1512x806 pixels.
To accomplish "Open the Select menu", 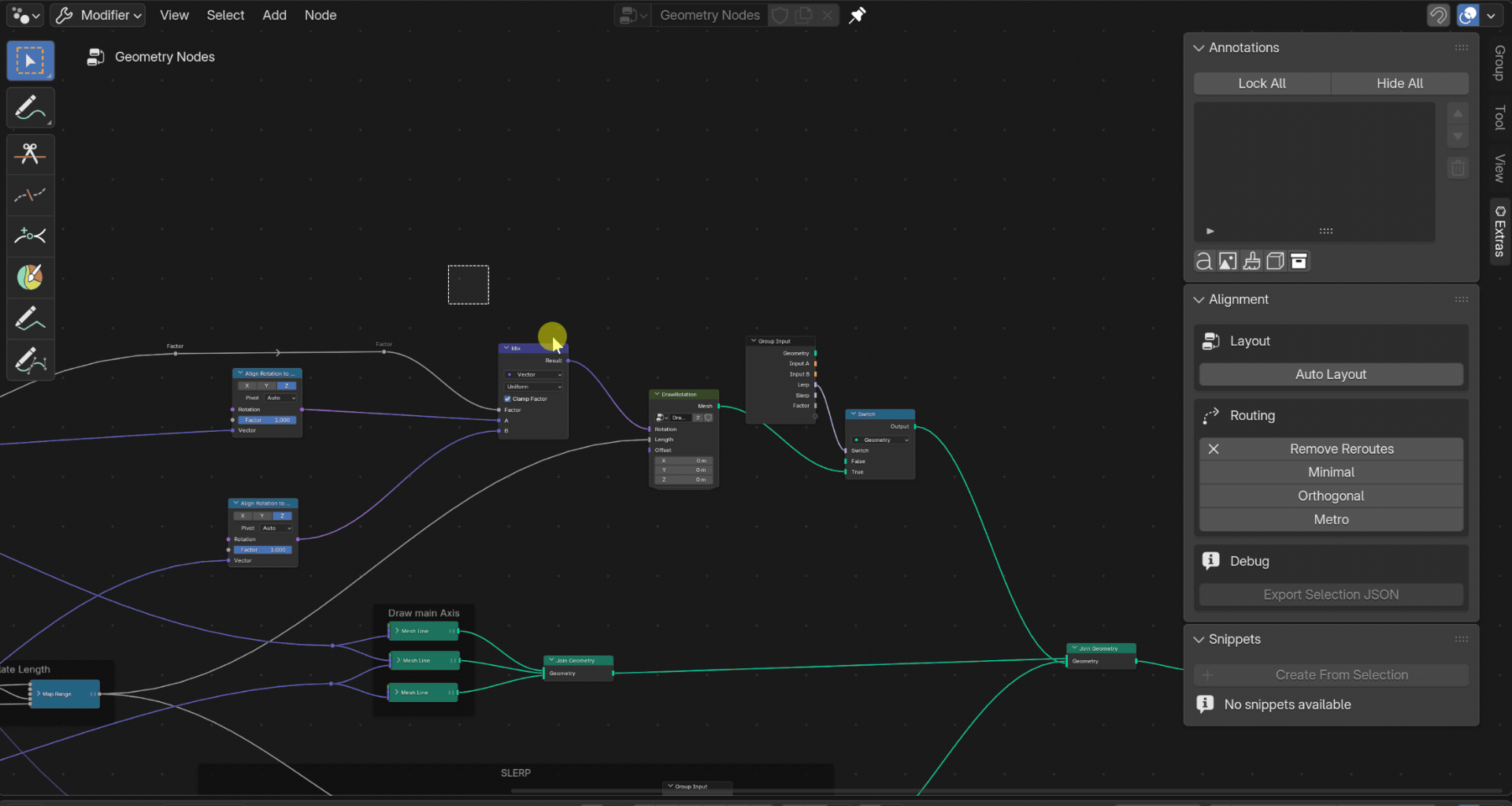I will coord(225,15).
